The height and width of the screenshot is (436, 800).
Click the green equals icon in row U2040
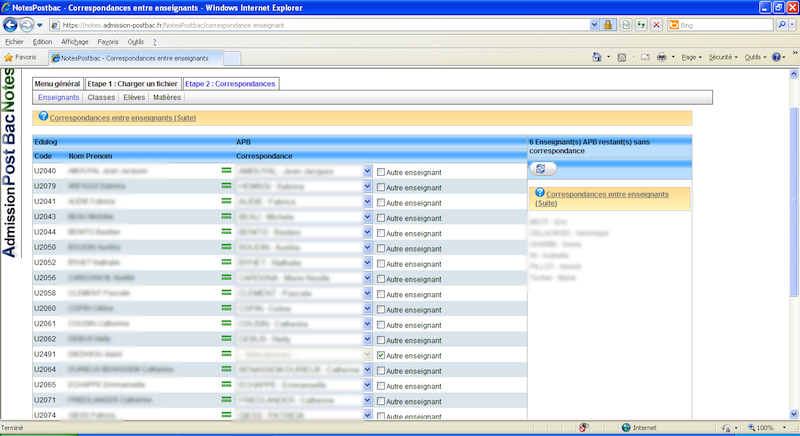(x=226, y=172)
